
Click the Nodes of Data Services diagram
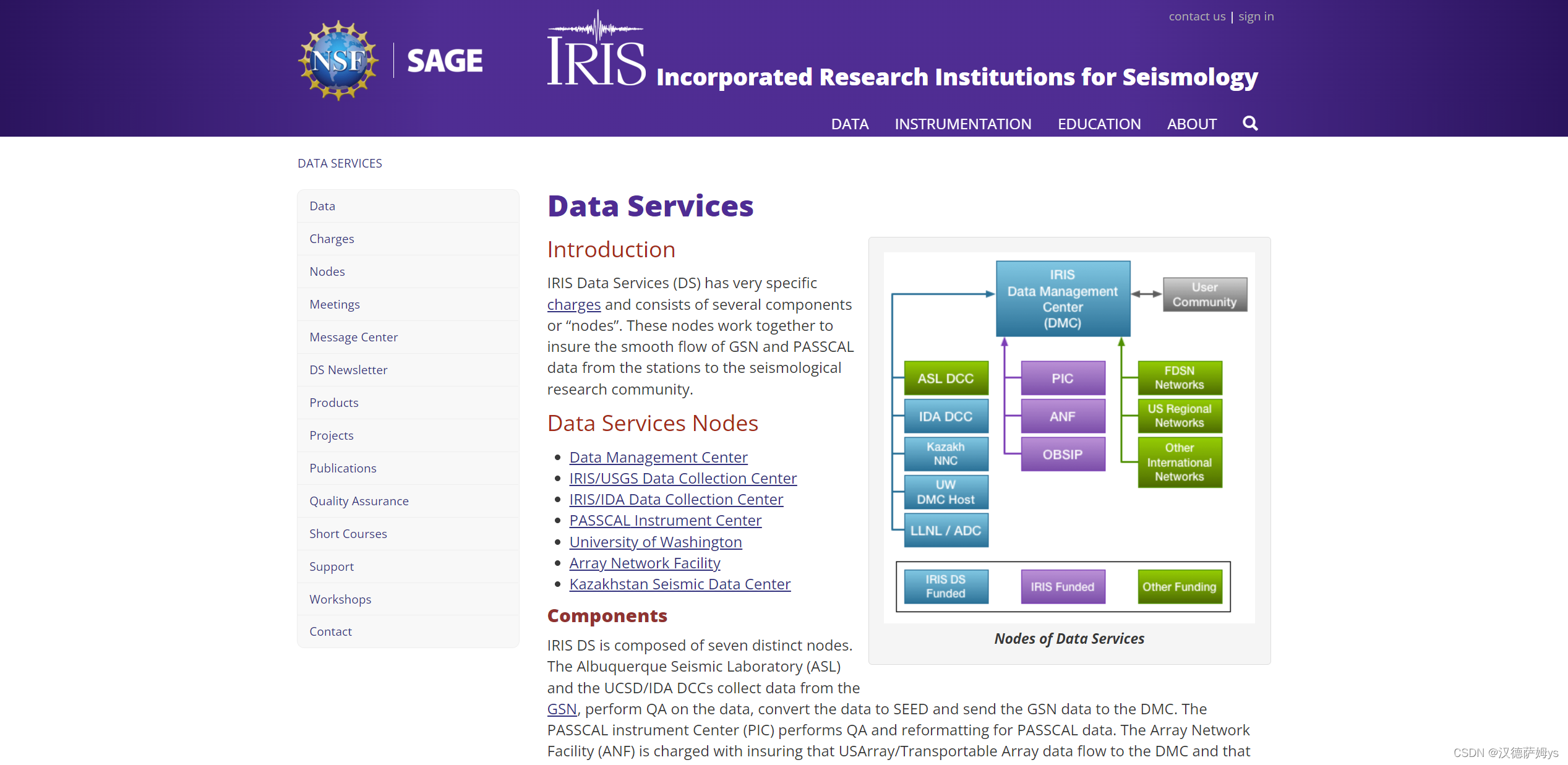coord(1068,436)
